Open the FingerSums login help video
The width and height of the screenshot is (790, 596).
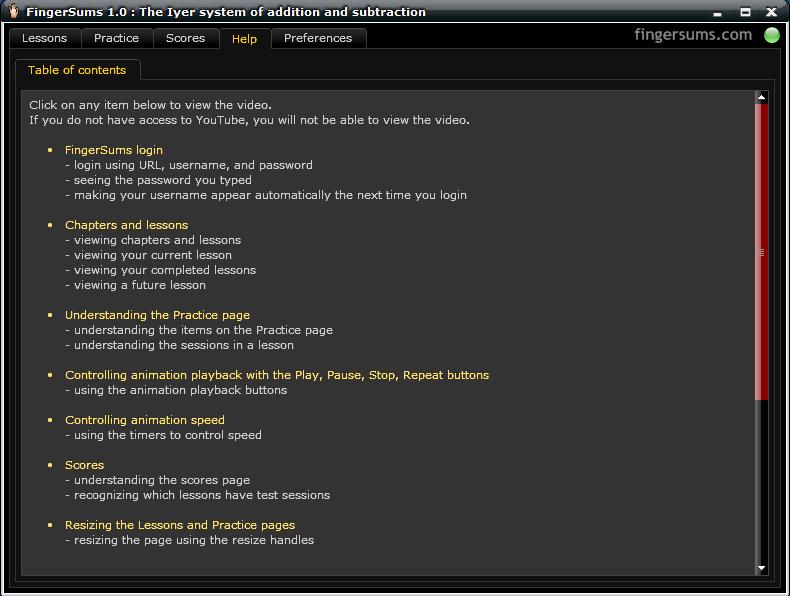[114, 150]
